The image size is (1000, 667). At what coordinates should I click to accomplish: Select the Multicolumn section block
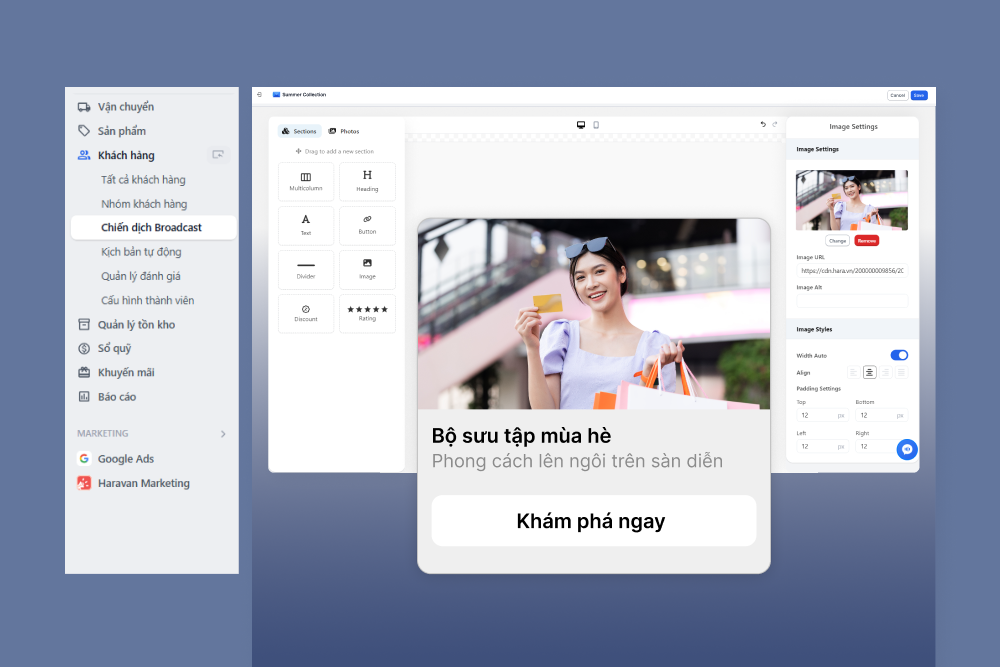click(306, 181)
